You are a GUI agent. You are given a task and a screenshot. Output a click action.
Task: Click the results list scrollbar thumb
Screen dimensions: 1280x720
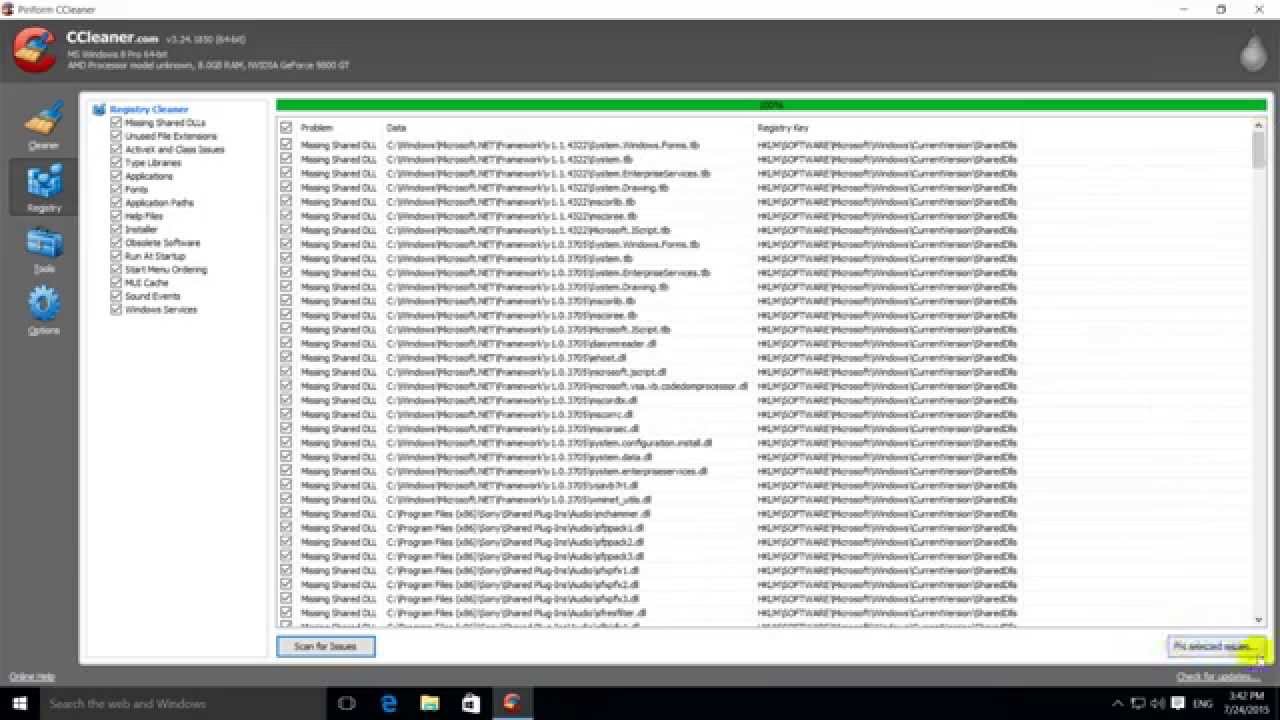click(1258, 150)
